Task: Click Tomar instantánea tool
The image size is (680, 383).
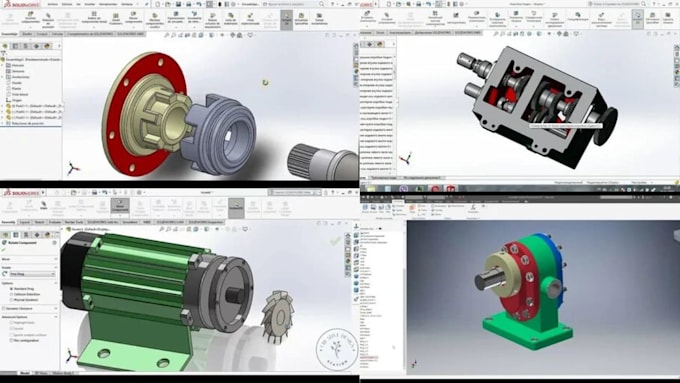Action: pos(319,20)
